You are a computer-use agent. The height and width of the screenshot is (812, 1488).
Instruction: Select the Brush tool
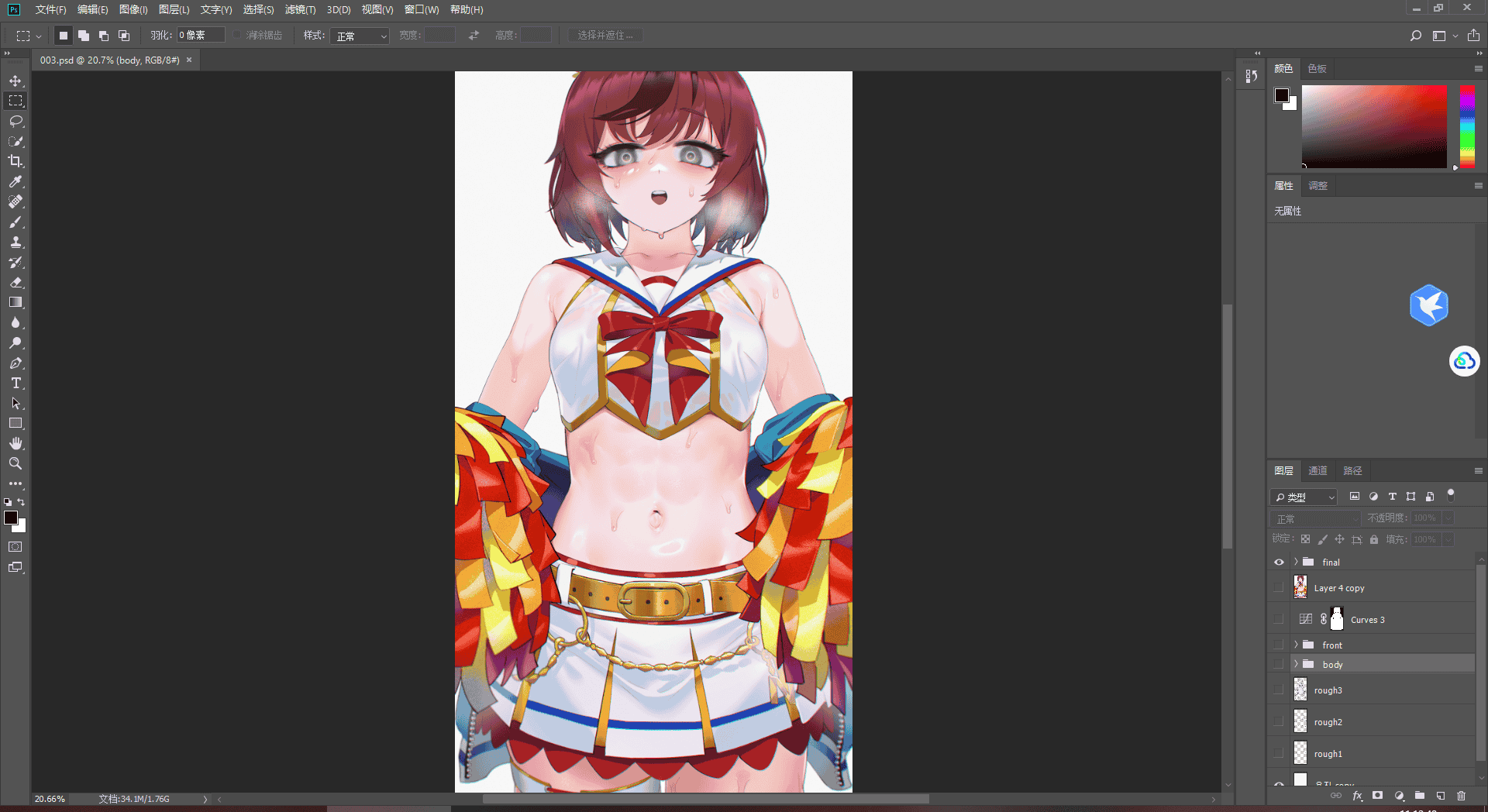15,222
